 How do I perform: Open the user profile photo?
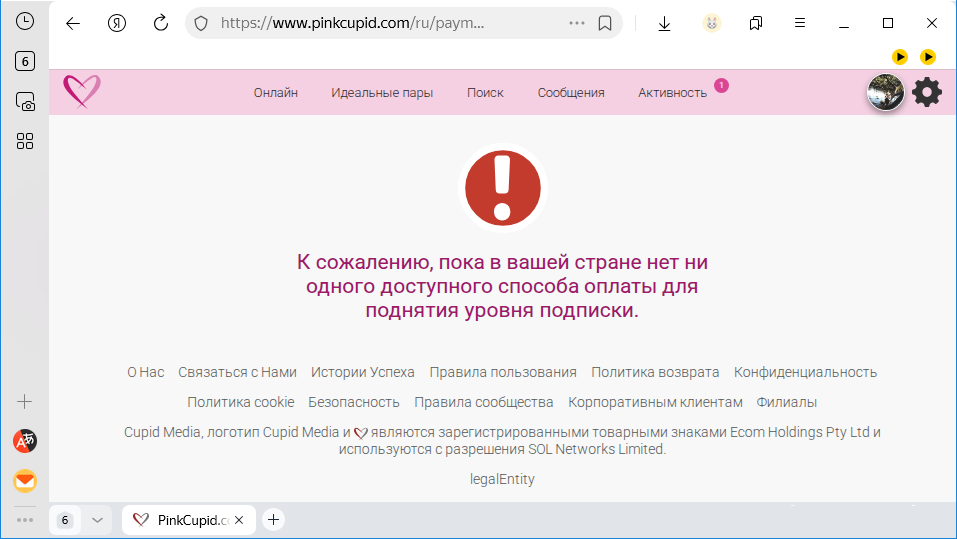pos(886,92)
